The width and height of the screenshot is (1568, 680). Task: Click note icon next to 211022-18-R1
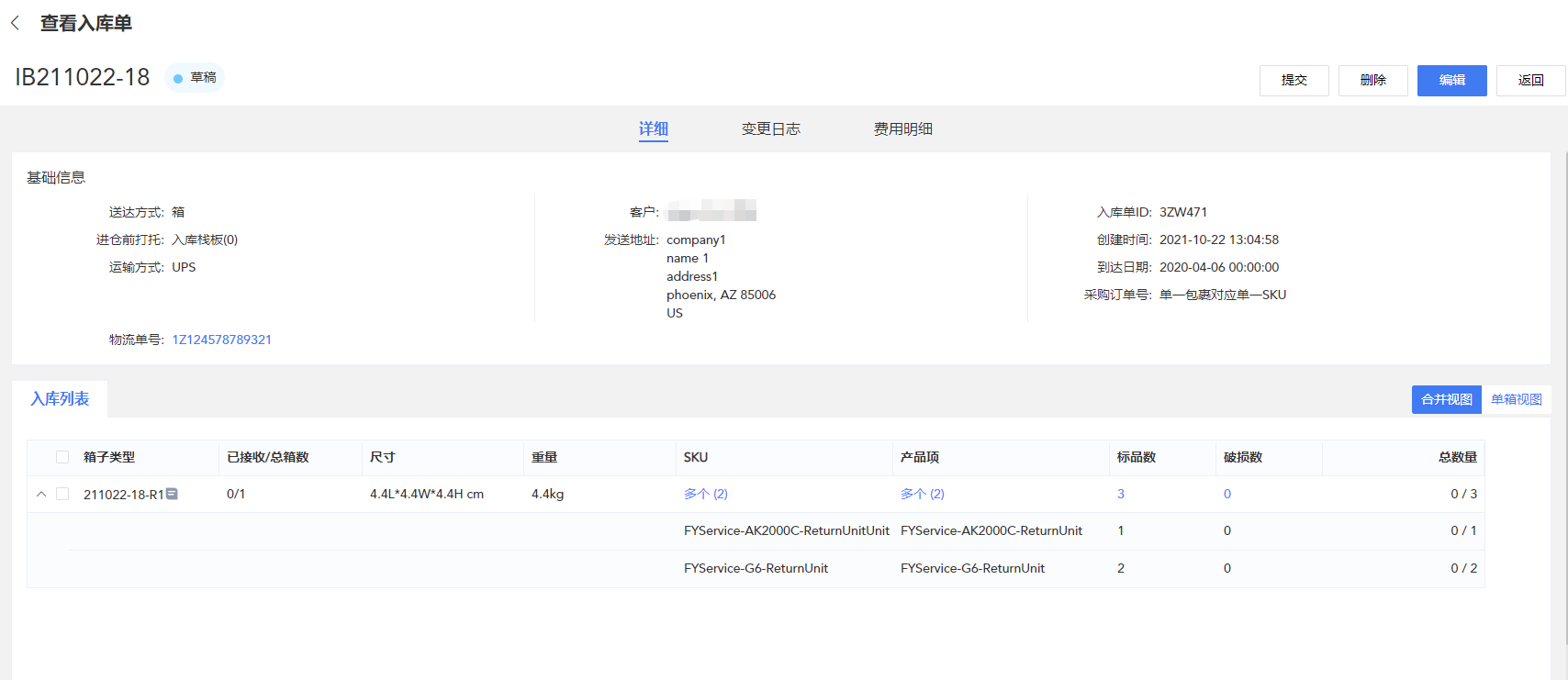coord(172,494)
